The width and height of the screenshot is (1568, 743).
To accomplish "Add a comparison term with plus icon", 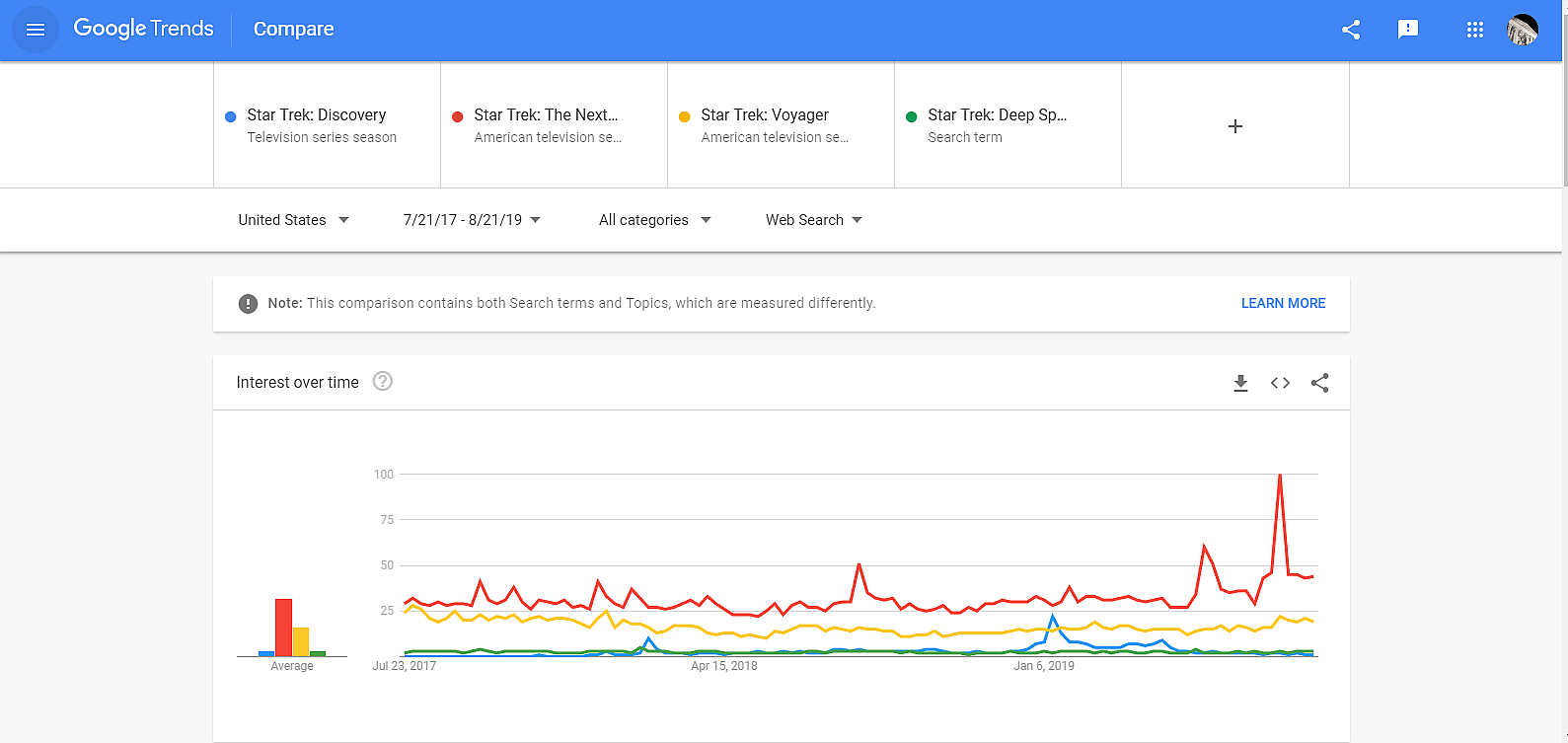I will [x=1234, y=126].
